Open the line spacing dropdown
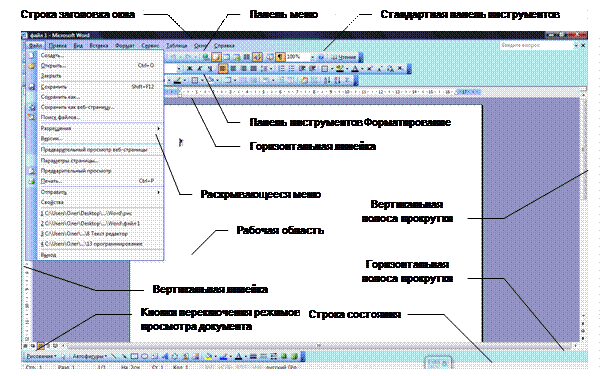This screenshot has height=376, width=612. [x=271, y=69]
